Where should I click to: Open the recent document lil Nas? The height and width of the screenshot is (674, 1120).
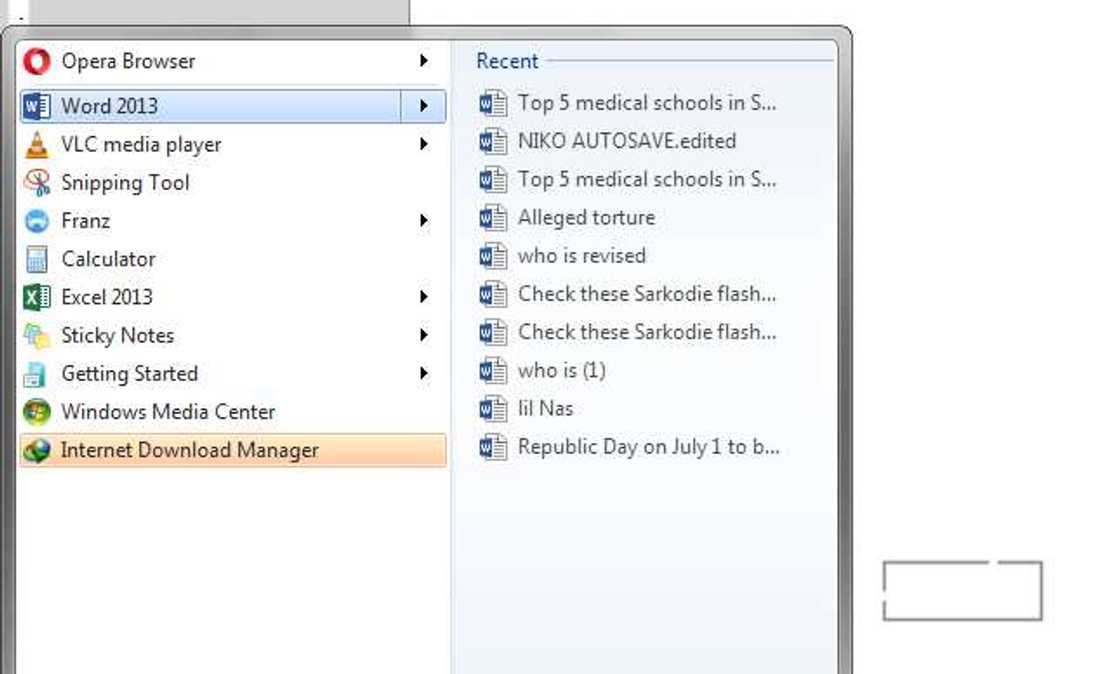(545, 408)
